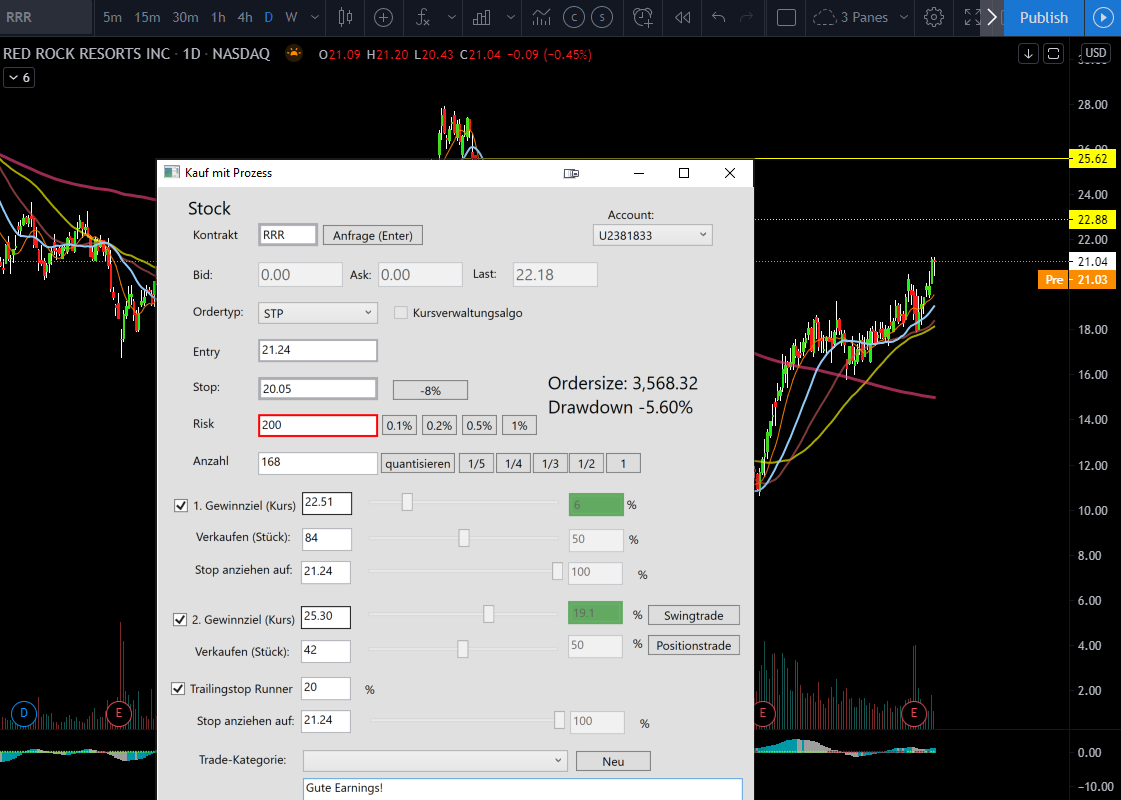Uncheck the 1. Gewinnziel checkbox
Image resolution: width=1121 pixels, height=800 pixels.
coord(181,505)
